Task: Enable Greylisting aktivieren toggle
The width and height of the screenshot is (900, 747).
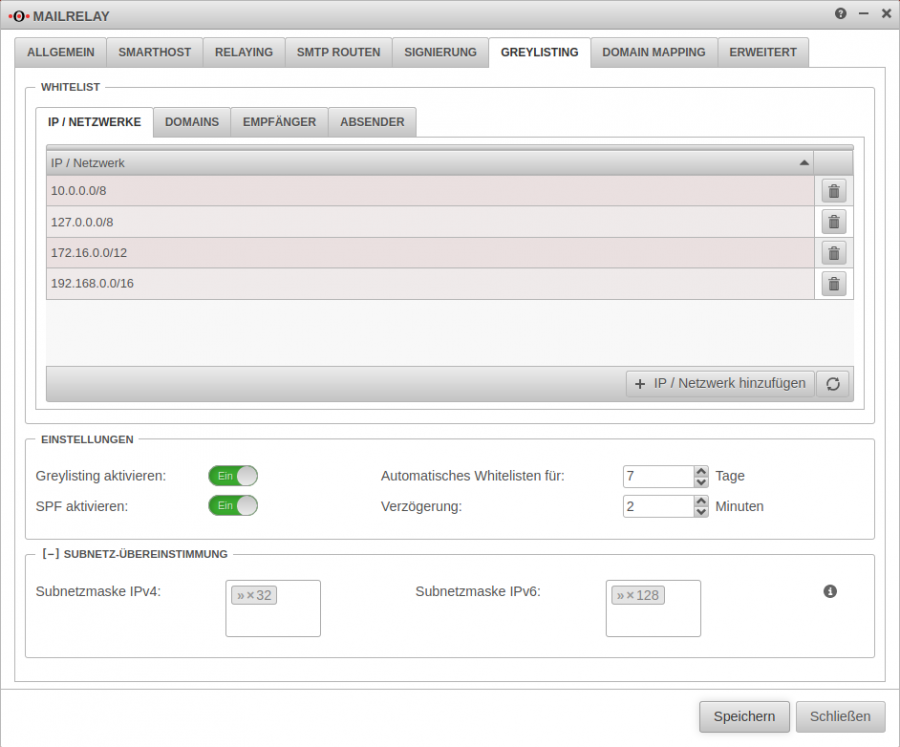Action: click(x=233, y=476)
